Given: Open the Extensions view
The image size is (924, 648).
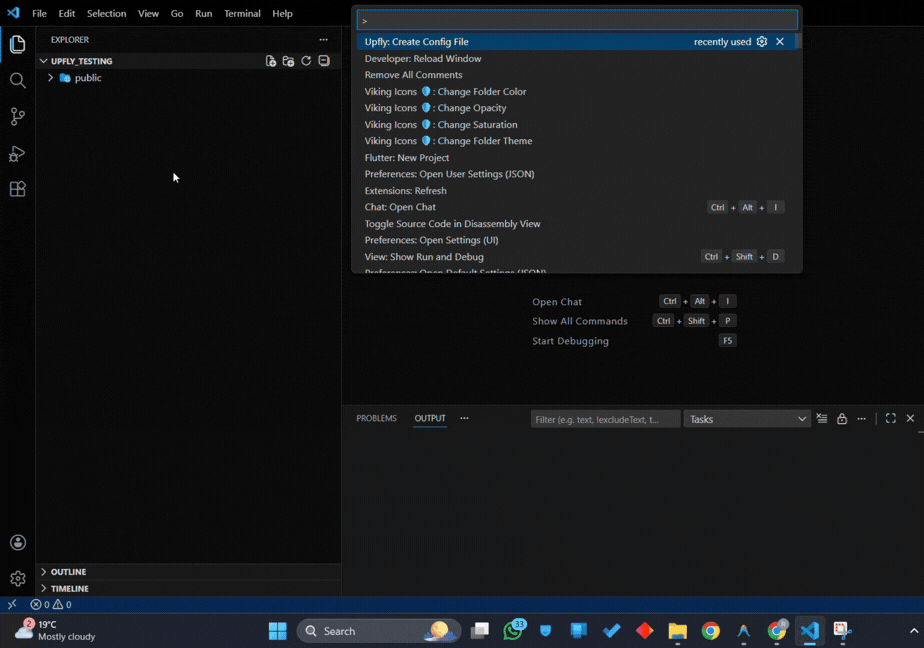Looking at the screenshot, I should point(17,189).
